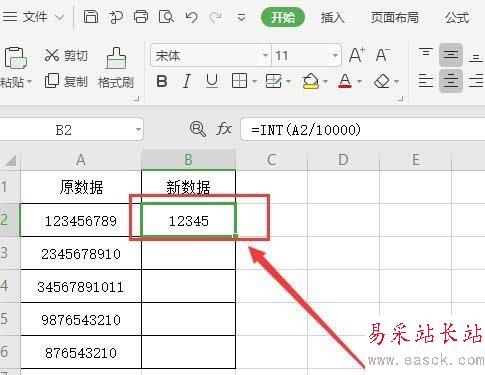Set left horizontal text alignment

point(426,81)
